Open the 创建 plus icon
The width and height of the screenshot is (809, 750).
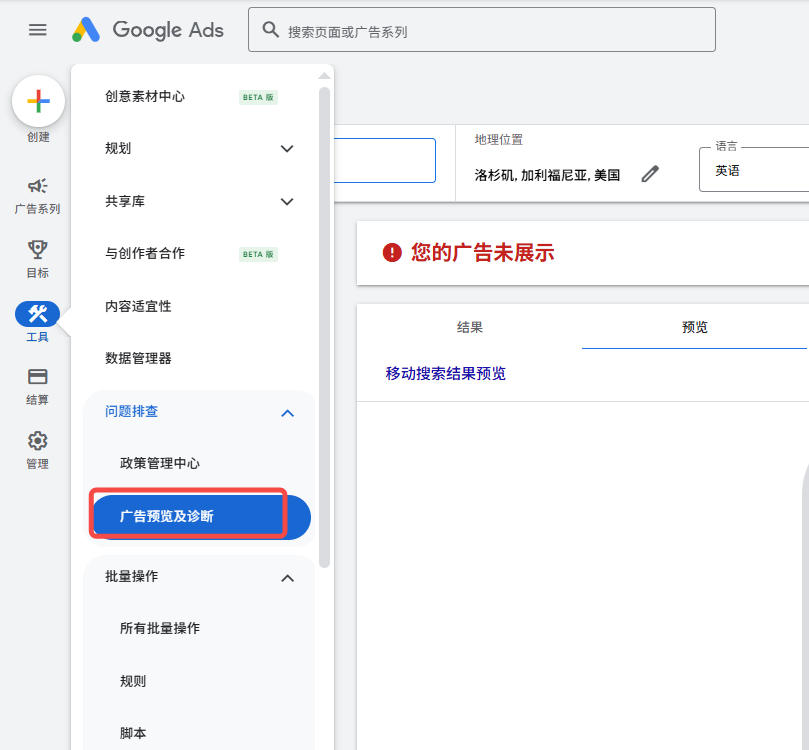click(37, 101)
